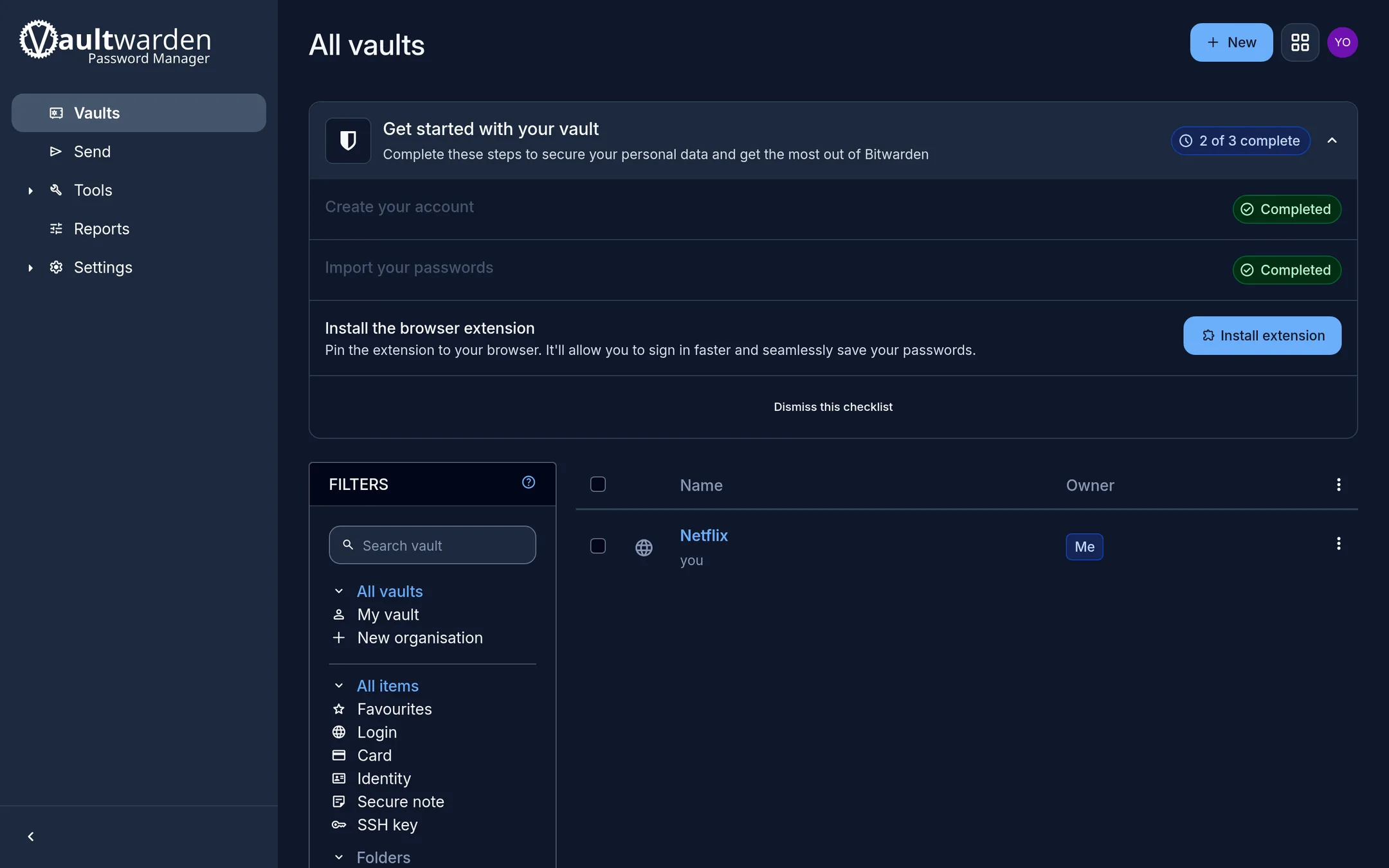The height and width of the screenshot is (868, 1389).
Task: Click the Install extension button
Action: (1262, 336)
